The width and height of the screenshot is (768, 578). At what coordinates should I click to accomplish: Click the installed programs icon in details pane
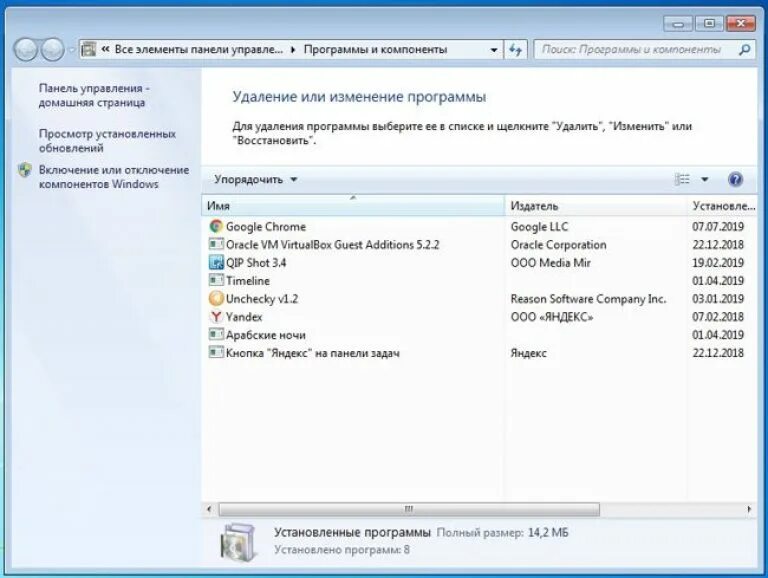tap(238, 542)
